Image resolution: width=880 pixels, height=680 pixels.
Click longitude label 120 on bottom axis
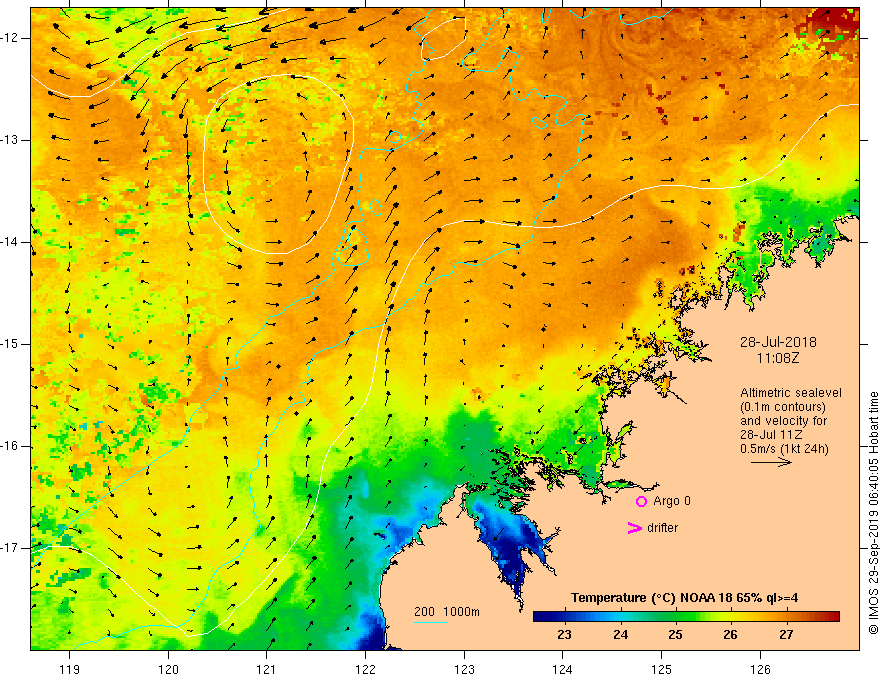168,669
